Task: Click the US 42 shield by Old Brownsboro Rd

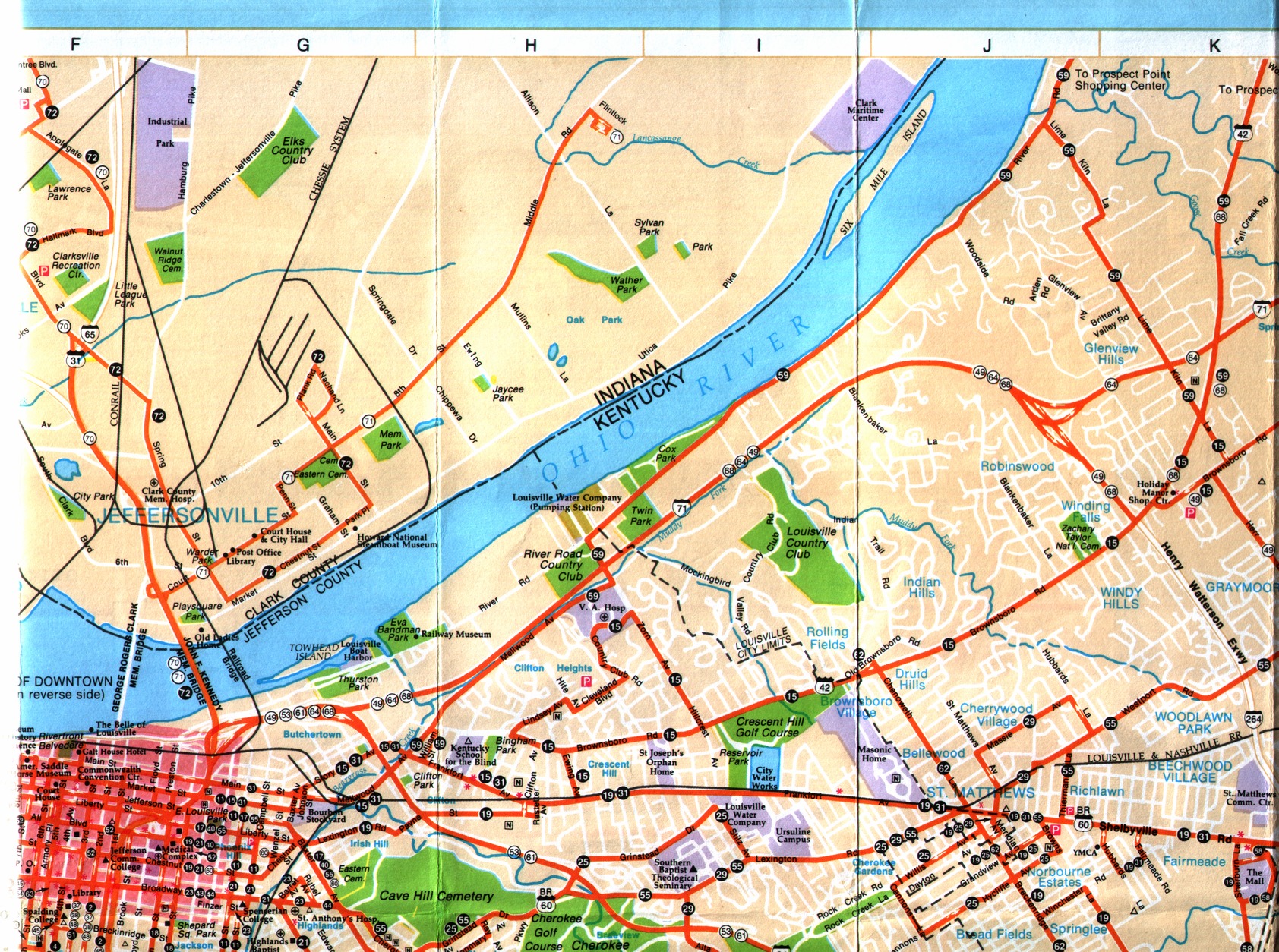Action: click(826, 686)
